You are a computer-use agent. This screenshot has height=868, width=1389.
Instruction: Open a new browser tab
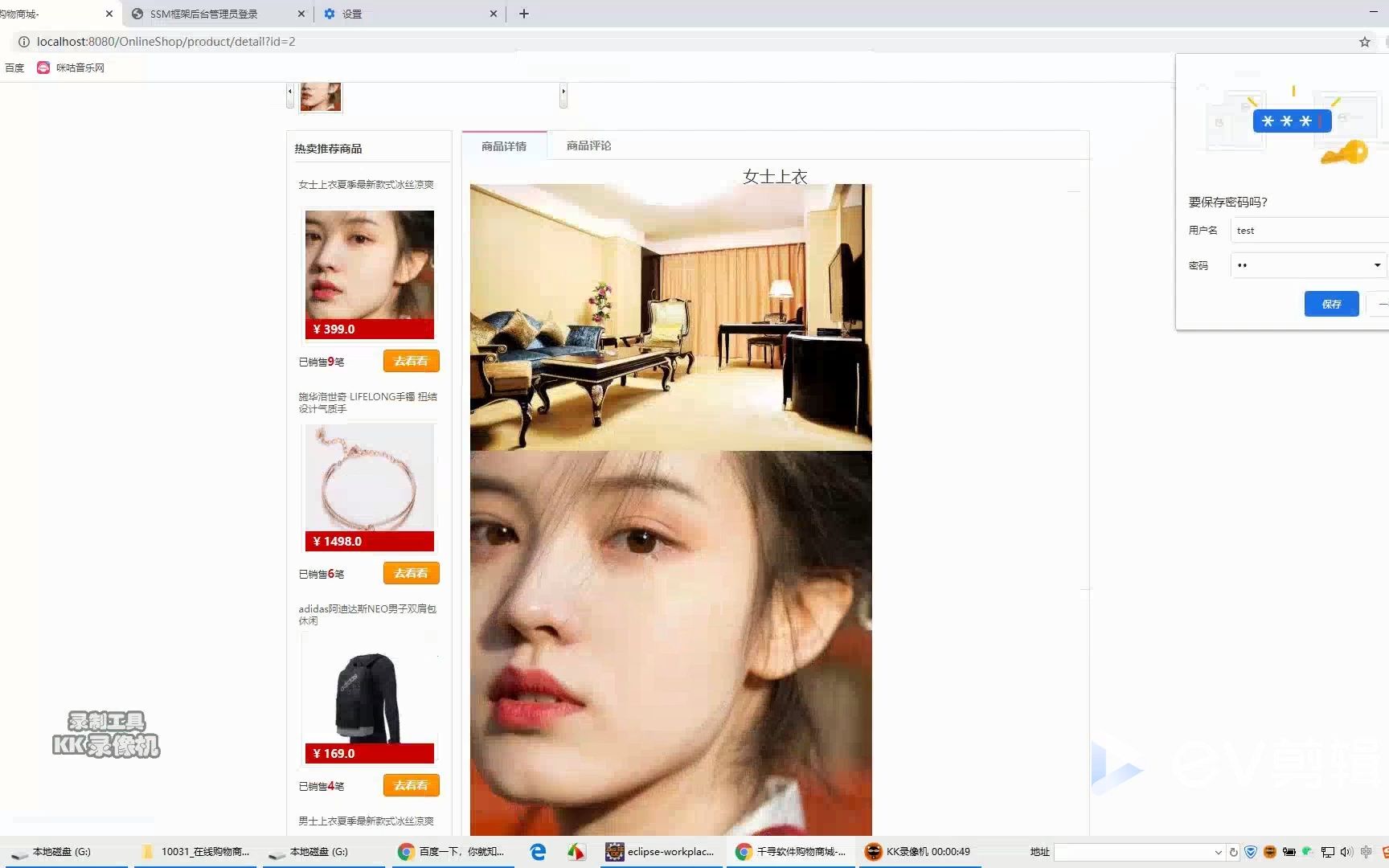click(523, 14)
